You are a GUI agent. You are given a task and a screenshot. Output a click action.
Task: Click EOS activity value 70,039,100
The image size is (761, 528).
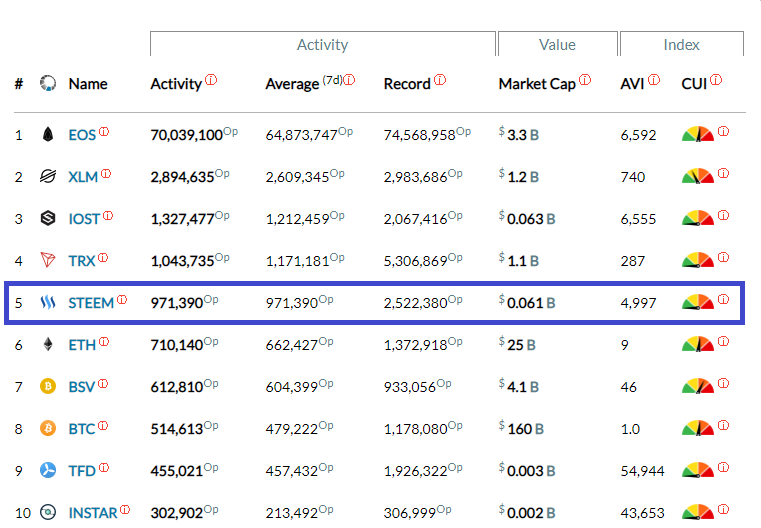click(x=186, y=135)
